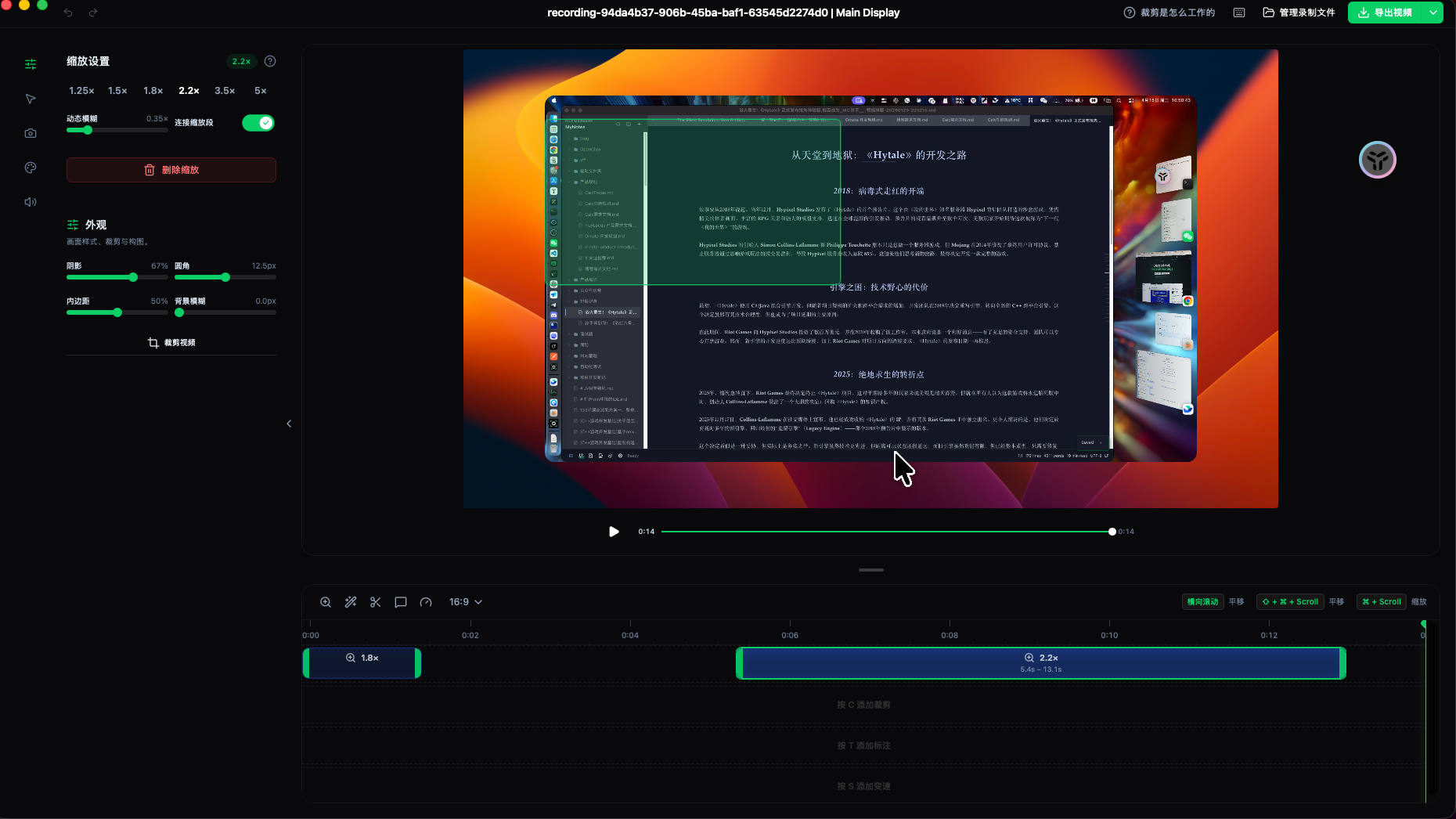Select the 1.5× zoom preset
This screenshot has width=1456, height=819.
coord(117,91)
